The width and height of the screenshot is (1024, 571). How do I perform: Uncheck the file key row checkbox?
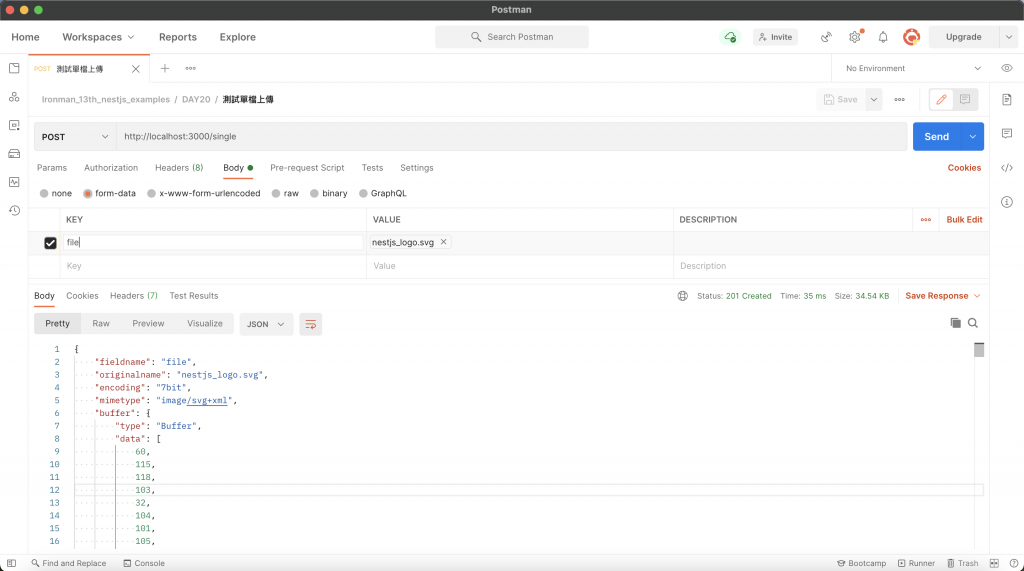point(50,243)
